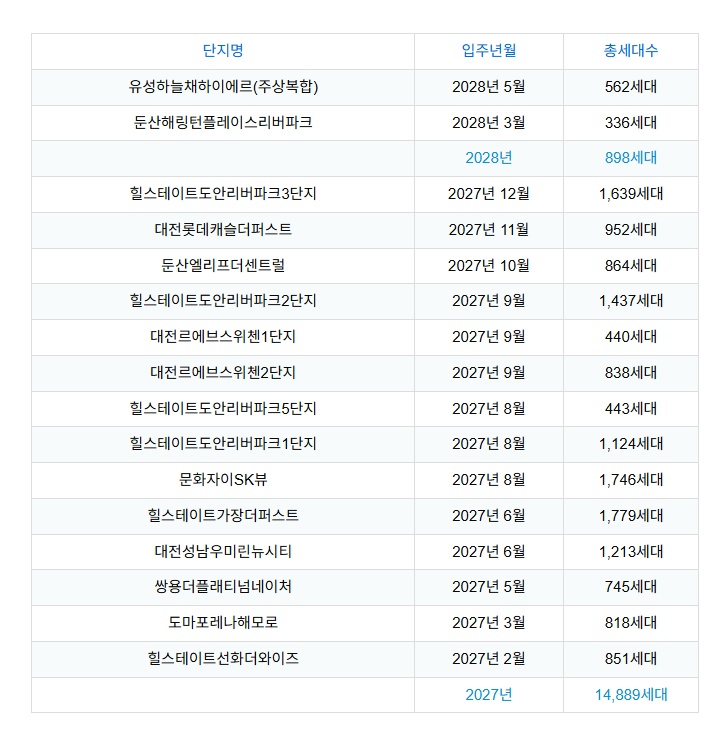Click the 14,889세대 total cell

tap(630, 695)
